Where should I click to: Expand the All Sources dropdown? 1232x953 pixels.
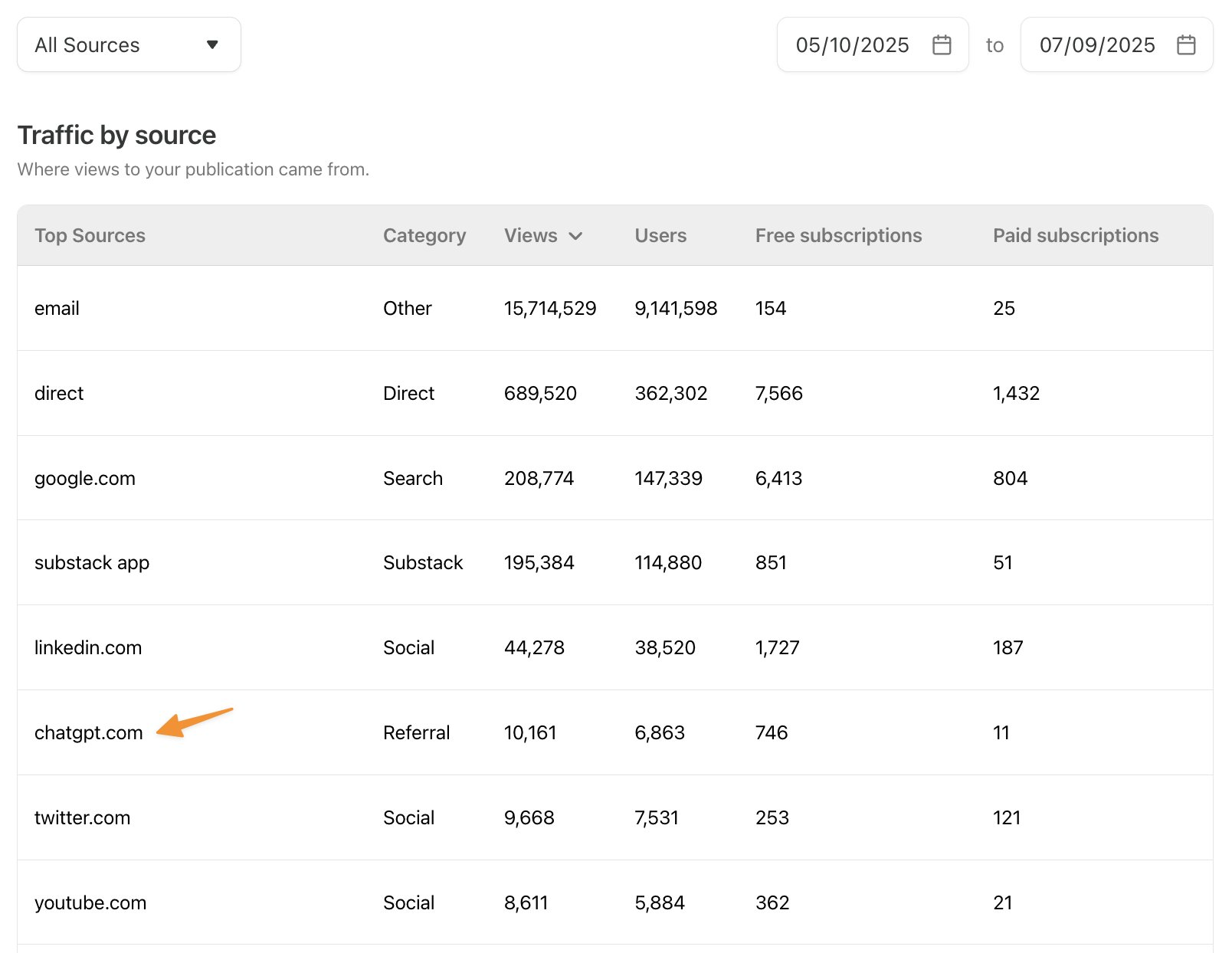coord(129,45)
